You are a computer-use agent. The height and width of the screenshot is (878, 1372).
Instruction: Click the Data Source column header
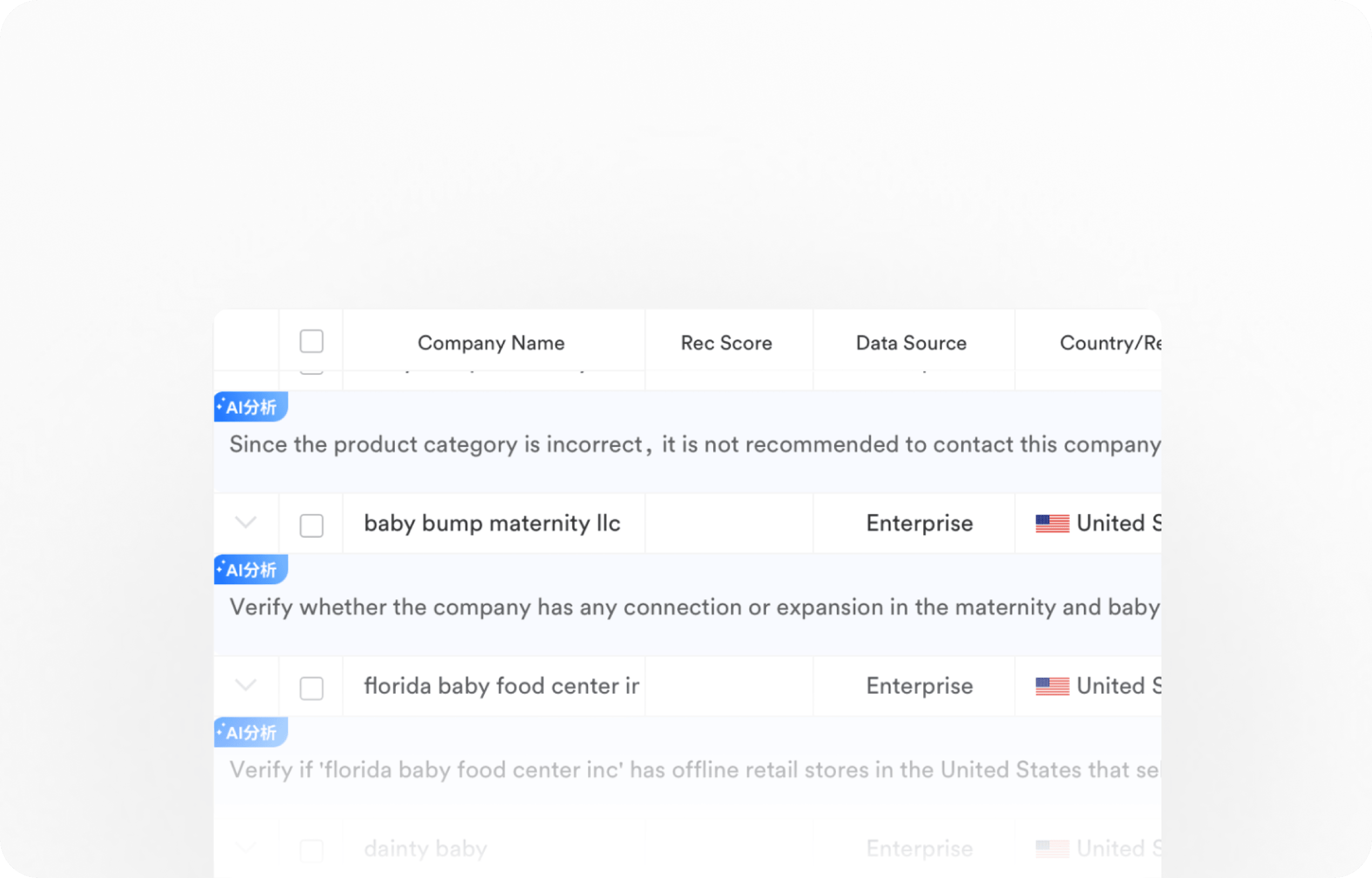pos(911,343)
